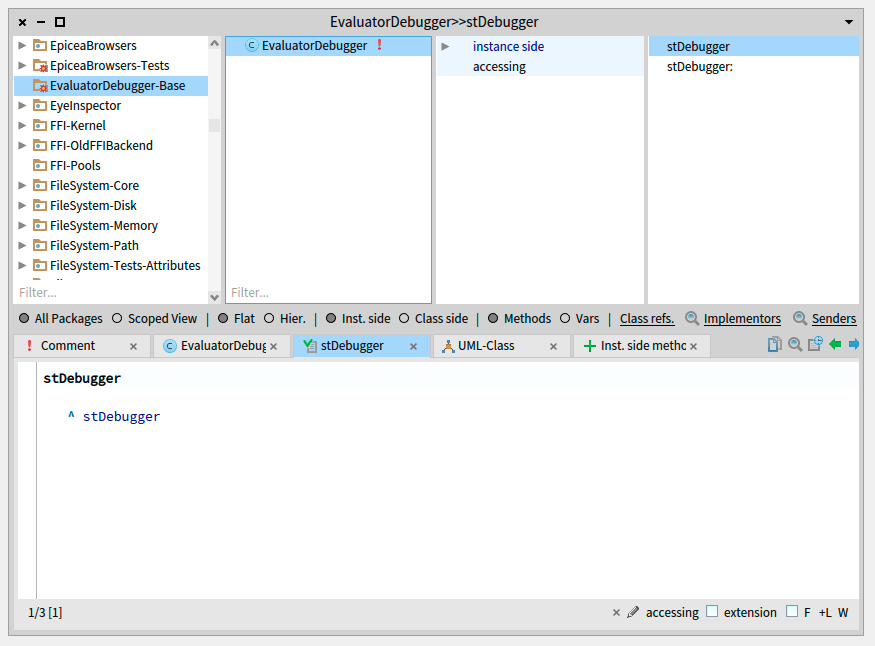Image resolution: width=875 pixels, height=646 pixels.
Task: Open the window menu dropdown arrow in the title bar
Action: point(849,22)
